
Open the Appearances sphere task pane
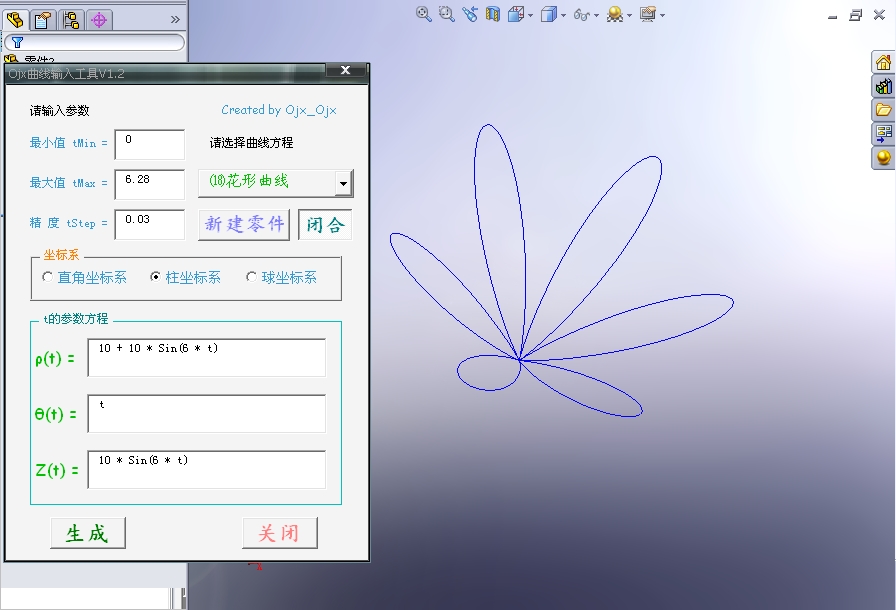(883, 158)
